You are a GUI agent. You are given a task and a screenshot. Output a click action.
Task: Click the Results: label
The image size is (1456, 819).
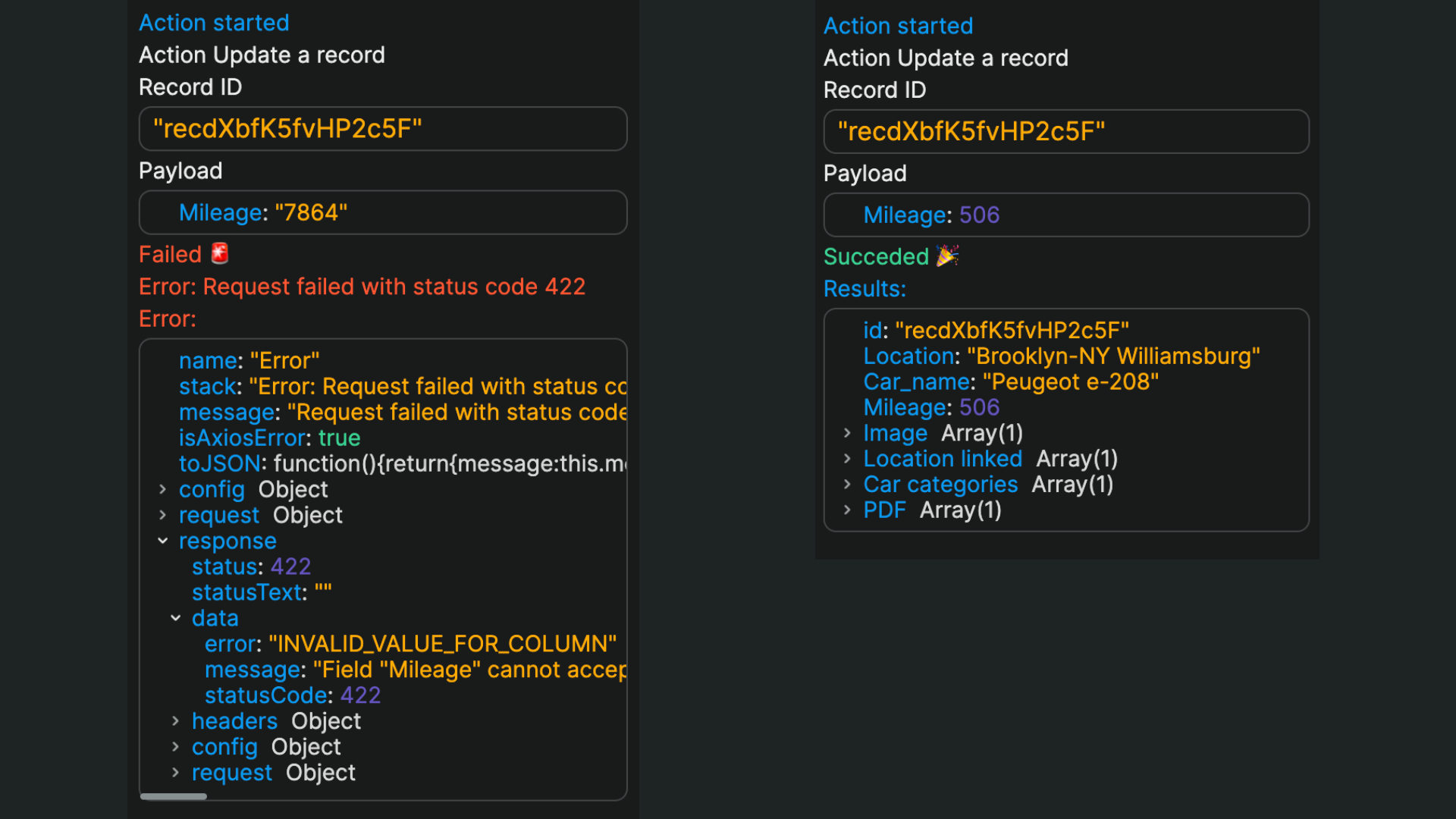[864, 289]
